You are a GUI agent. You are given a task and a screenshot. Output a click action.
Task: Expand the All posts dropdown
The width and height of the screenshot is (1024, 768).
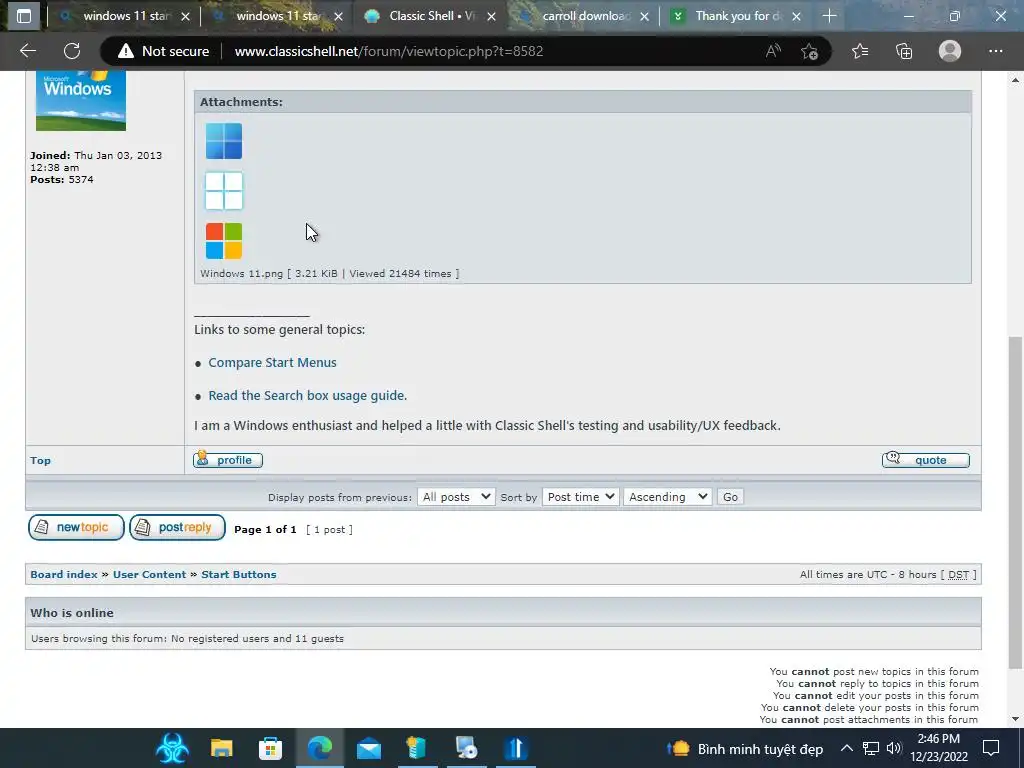point(456,497)
